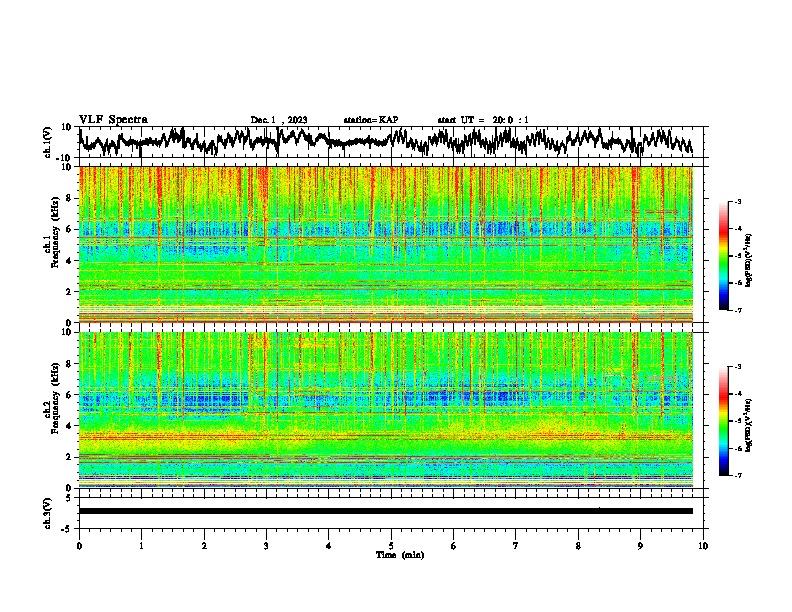Click time axis tick label "6"
The image size is (792, 612).
pos(454,546)
